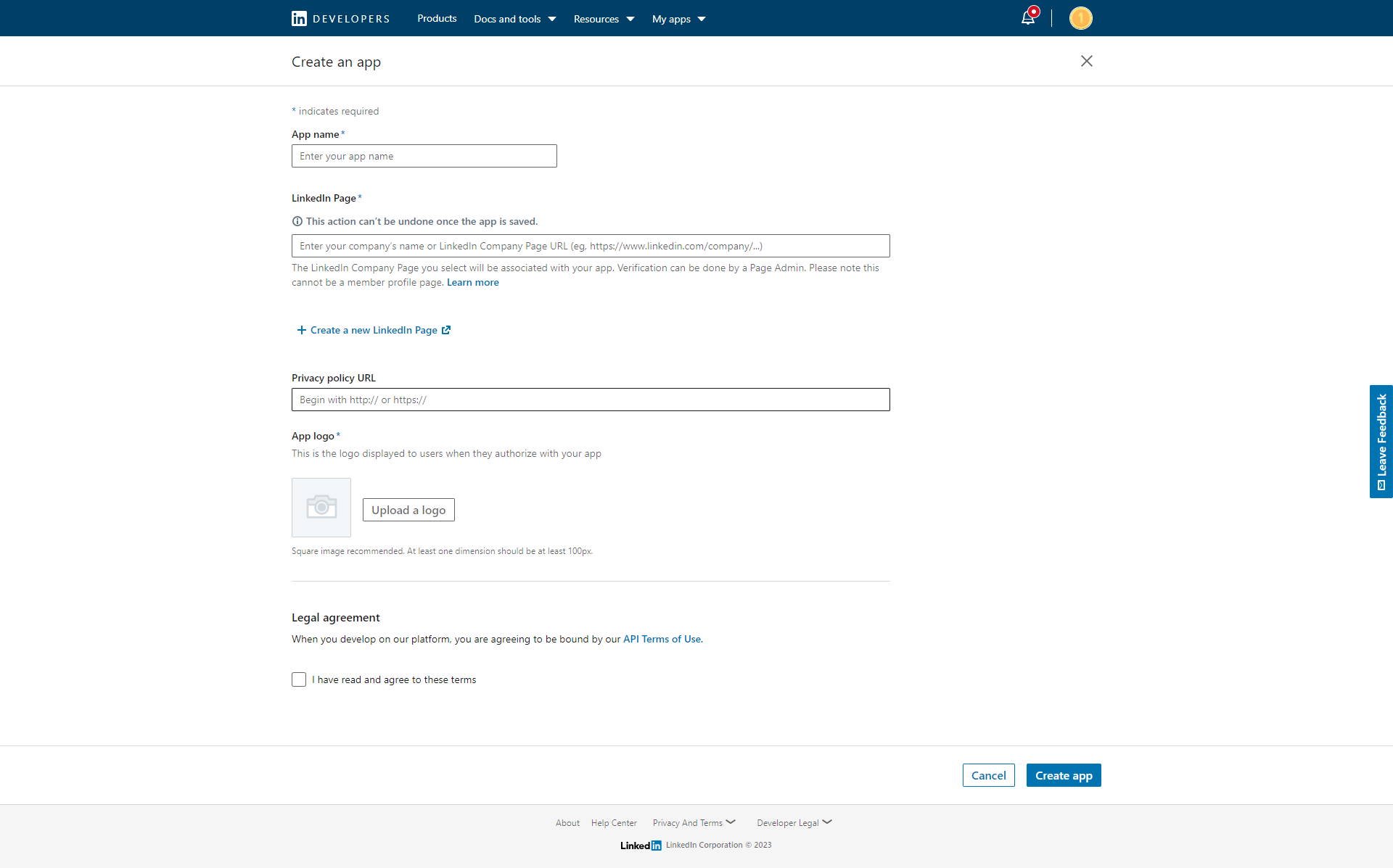
Task: Close the Create an app form
Action: 1086,61
